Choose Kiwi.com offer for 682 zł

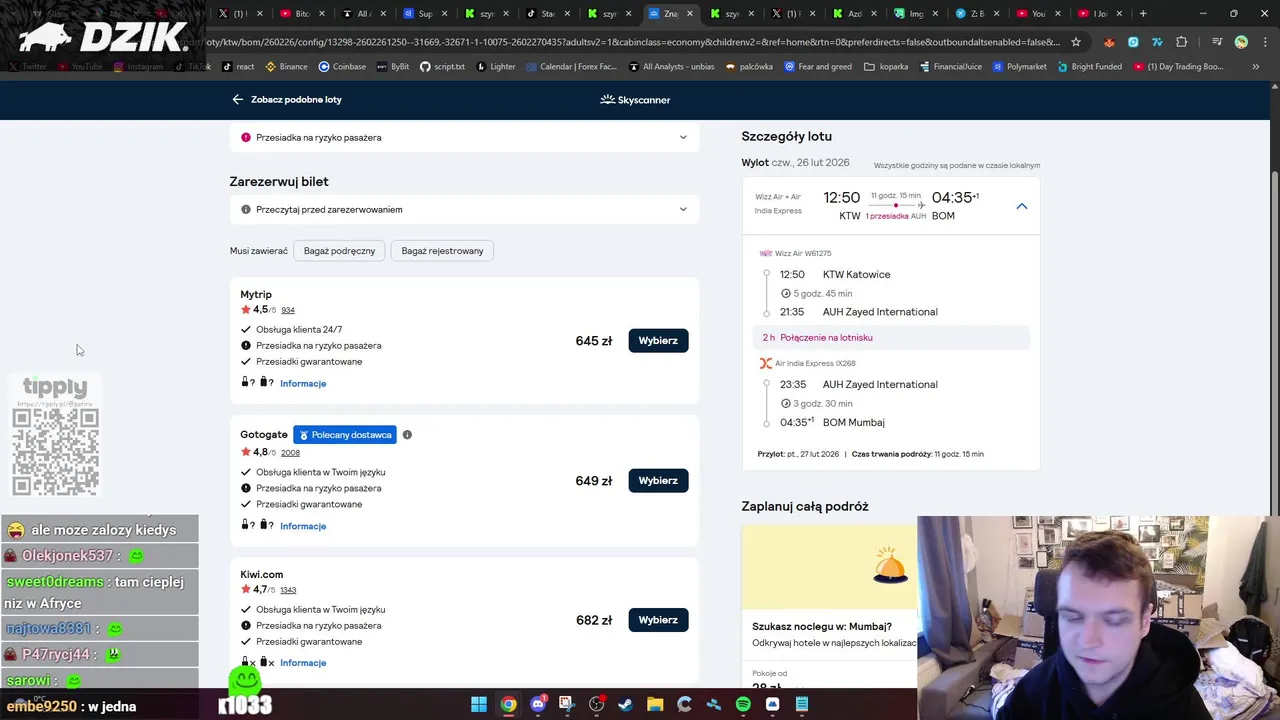point(658,620)
